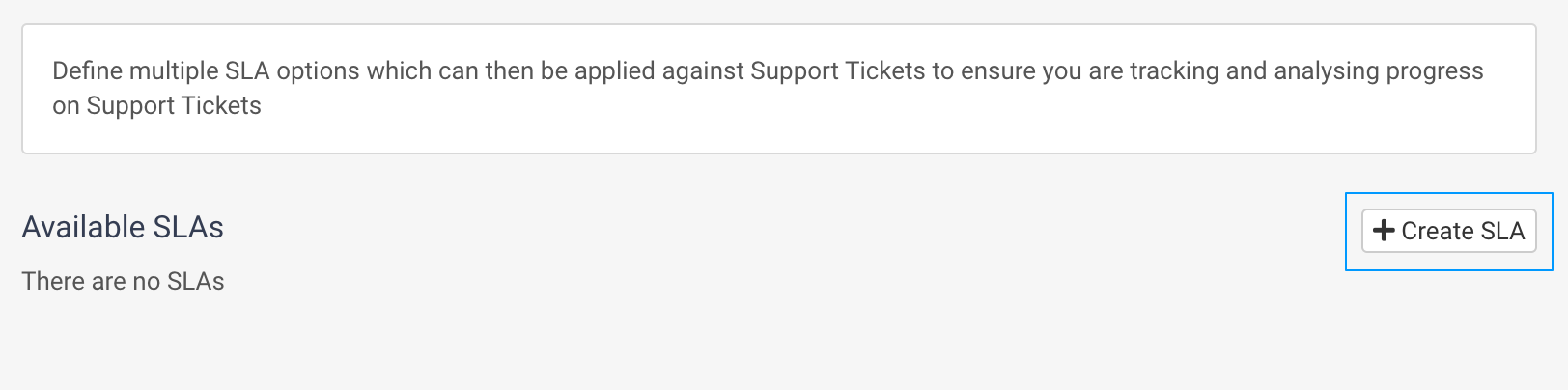Viewport: 1568px width, 390px height.
Task: Click the word 'Define' in the description
Action: click(87, 71)
